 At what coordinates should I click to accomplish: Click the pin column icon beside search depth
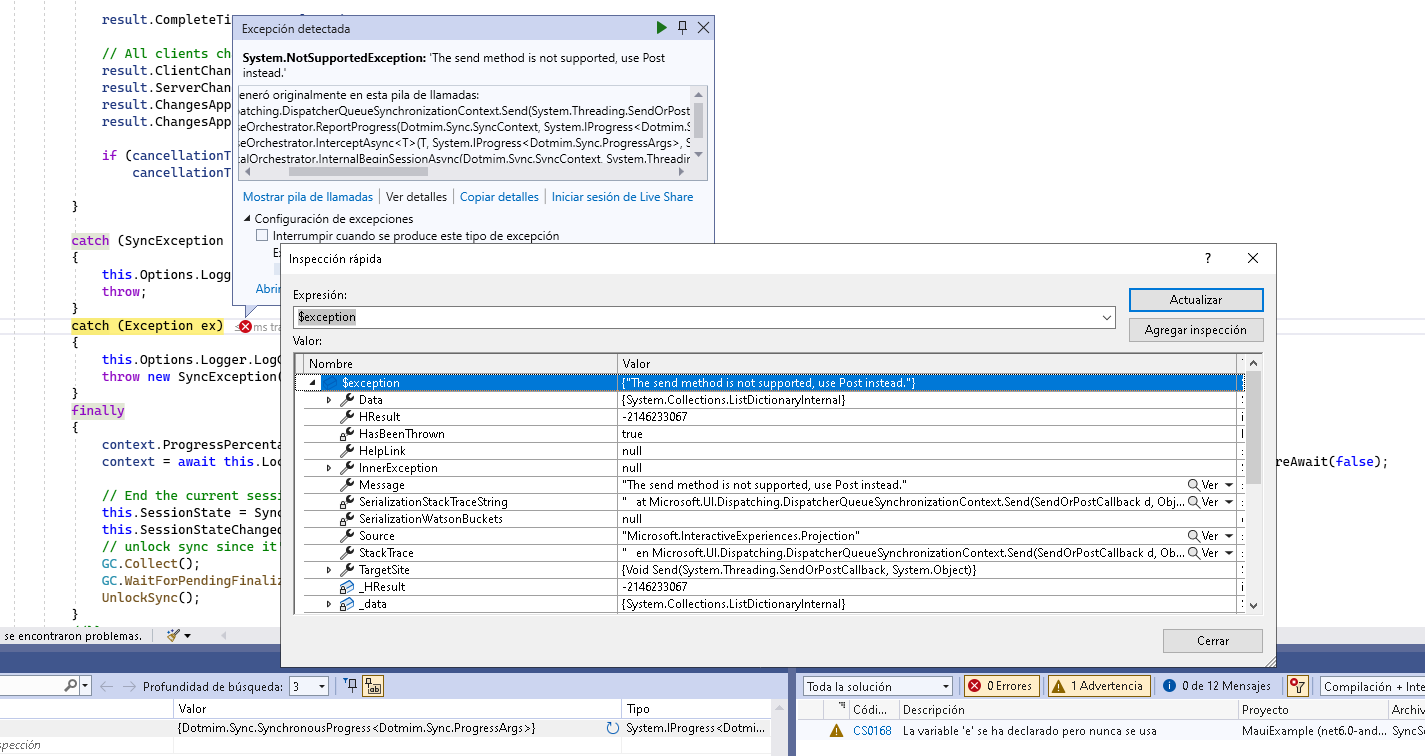(350, 686)
